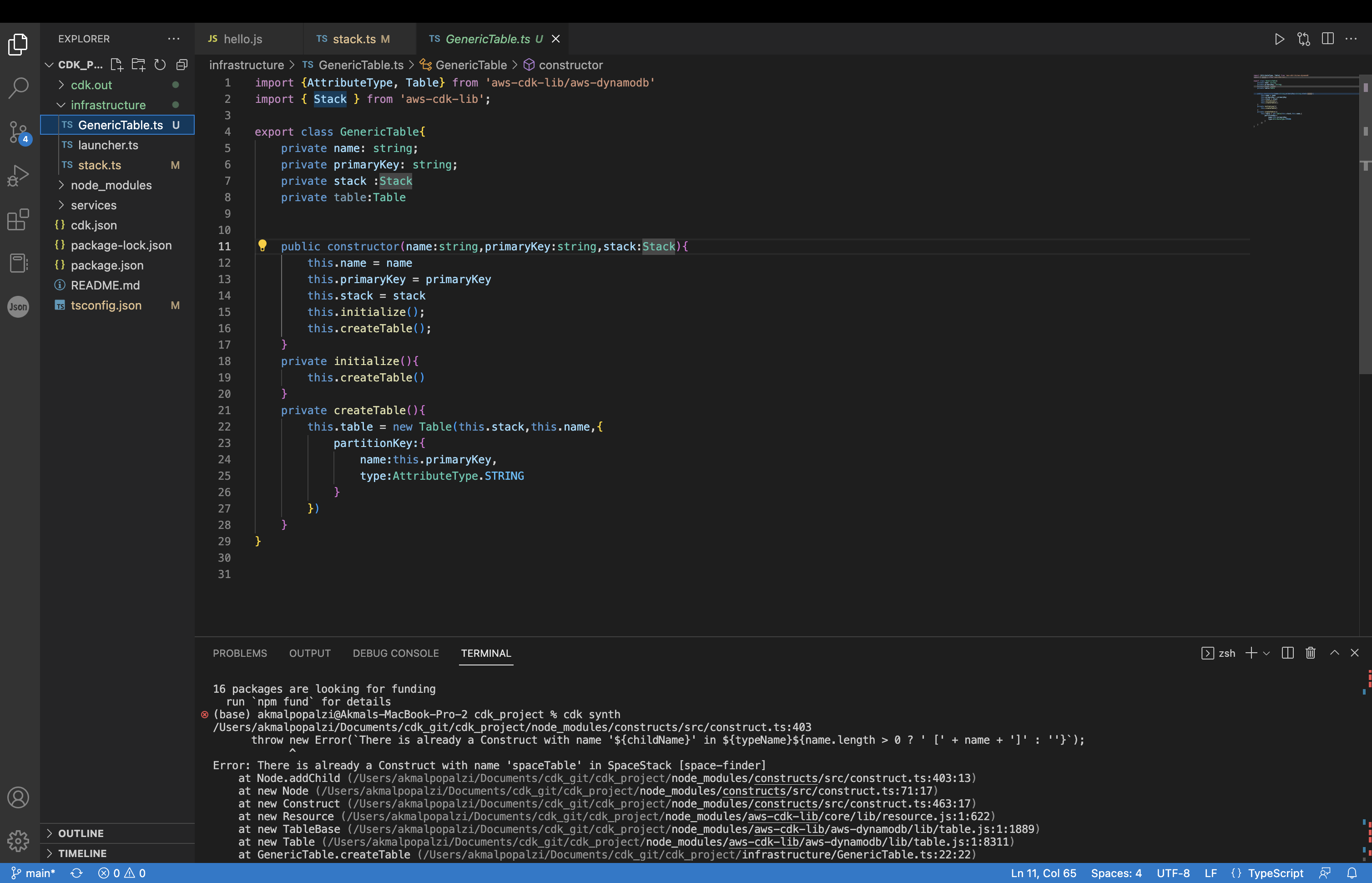
Task: Open the Manage gear icon
Action: point(18,841)
